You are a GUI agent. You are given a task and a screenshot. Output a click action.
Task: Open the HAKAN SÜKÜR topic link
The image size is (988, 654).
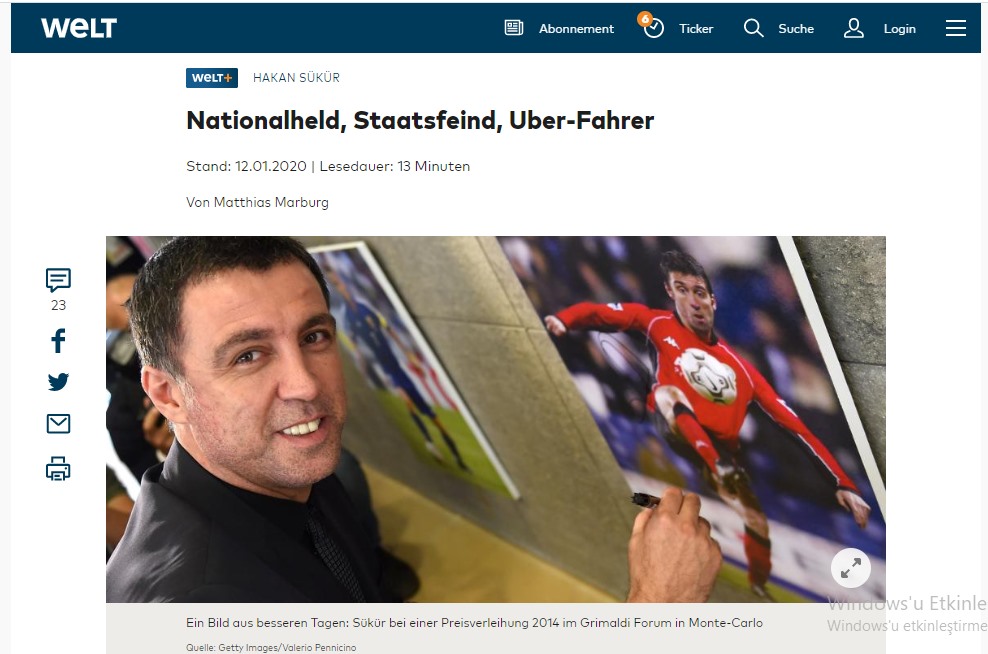coord(296,77)
